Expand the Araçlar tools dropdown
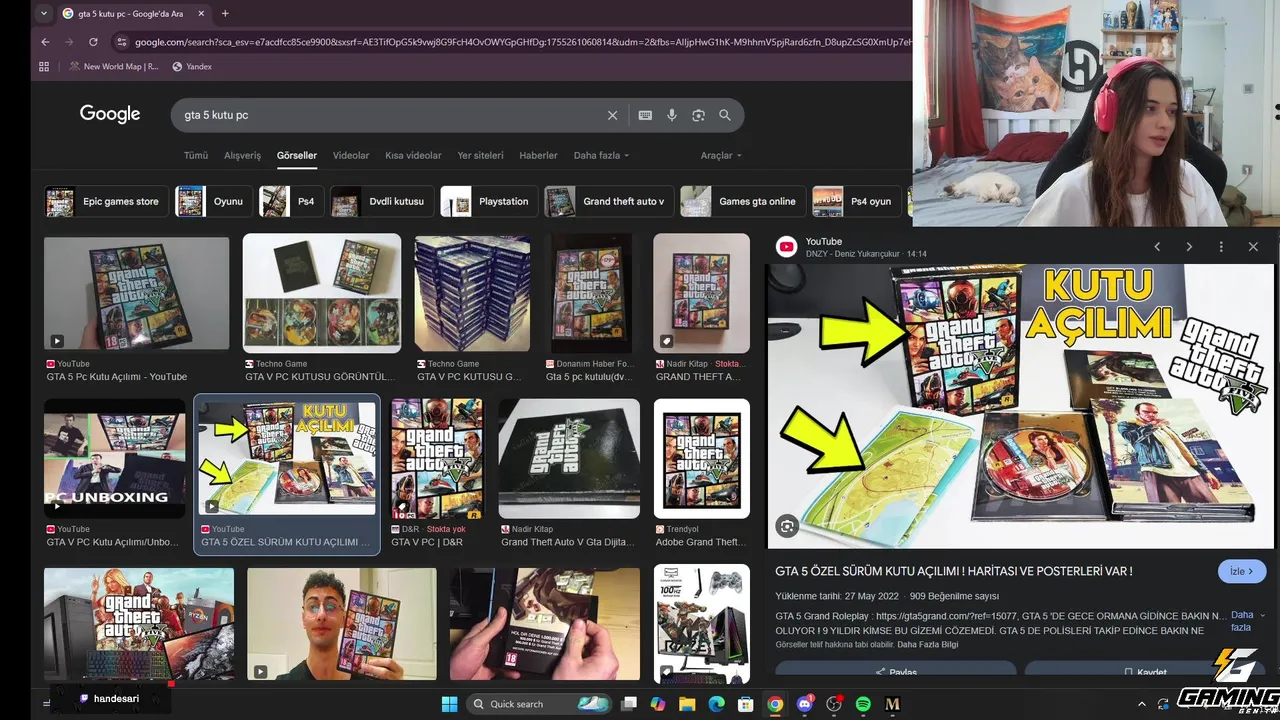 point(721,156)
